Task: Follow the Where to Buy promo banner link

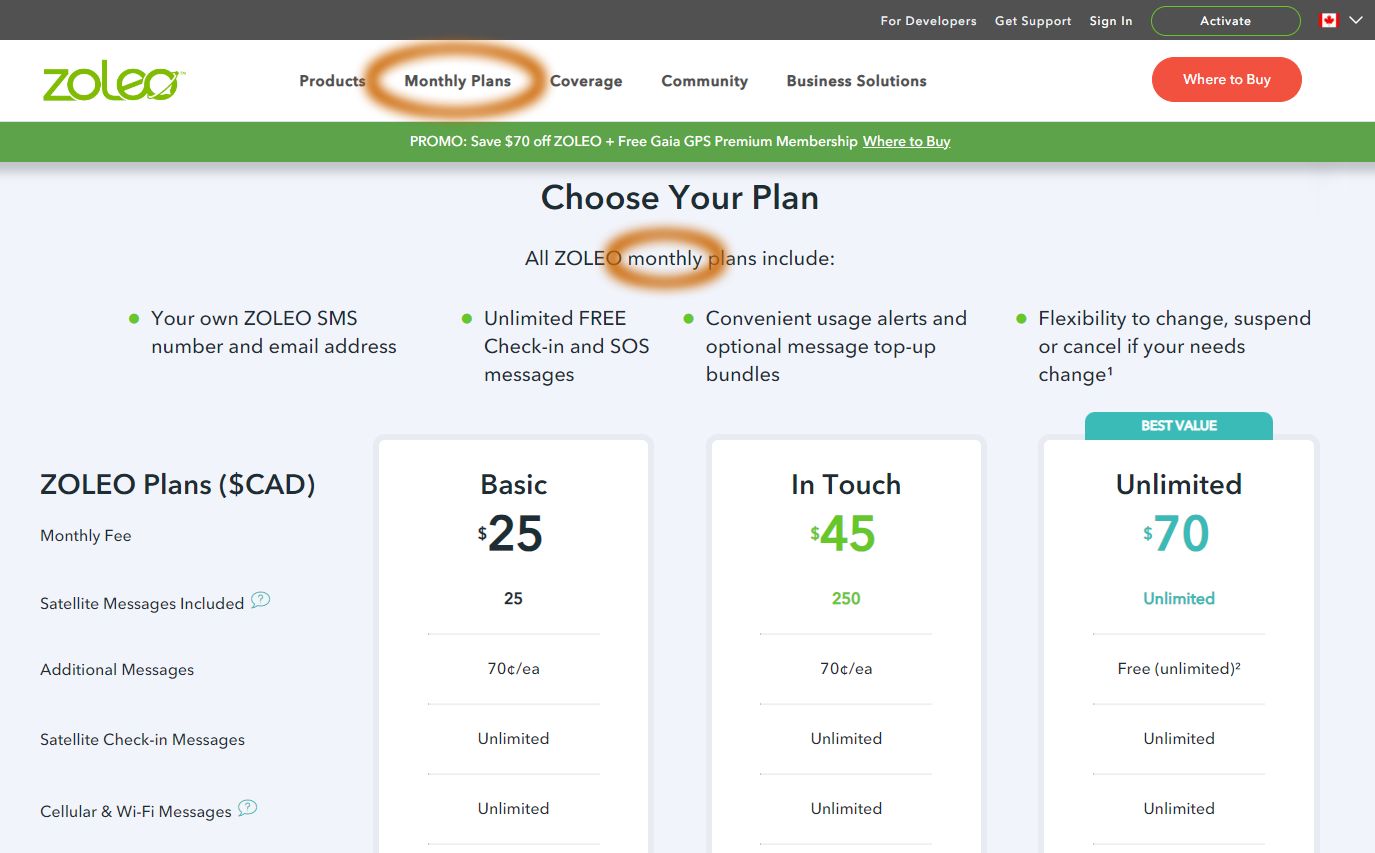Action: click(906, 142)
